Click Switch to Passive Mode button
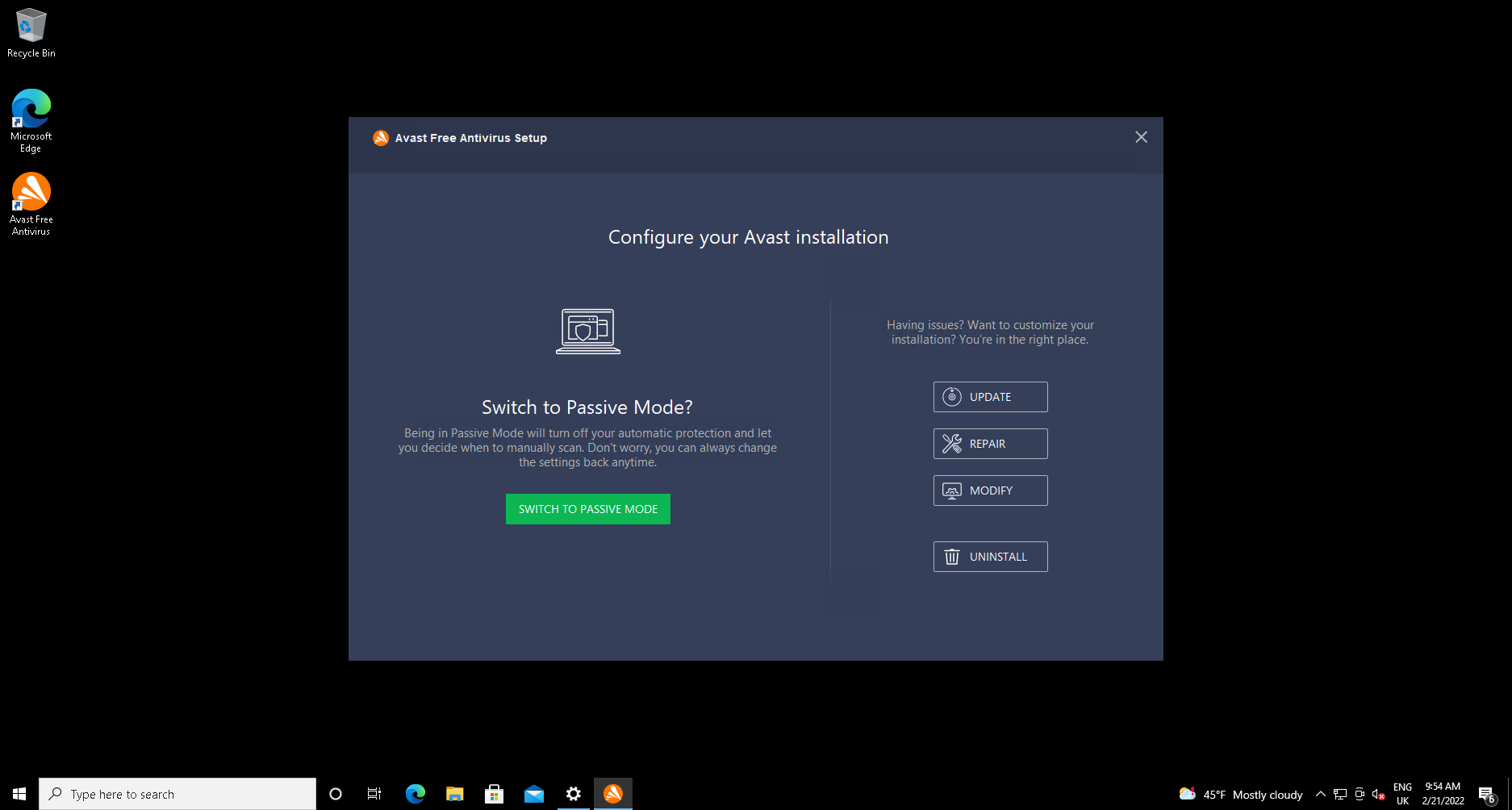This screenshot has height=810, width=1512. click(587, 509)
